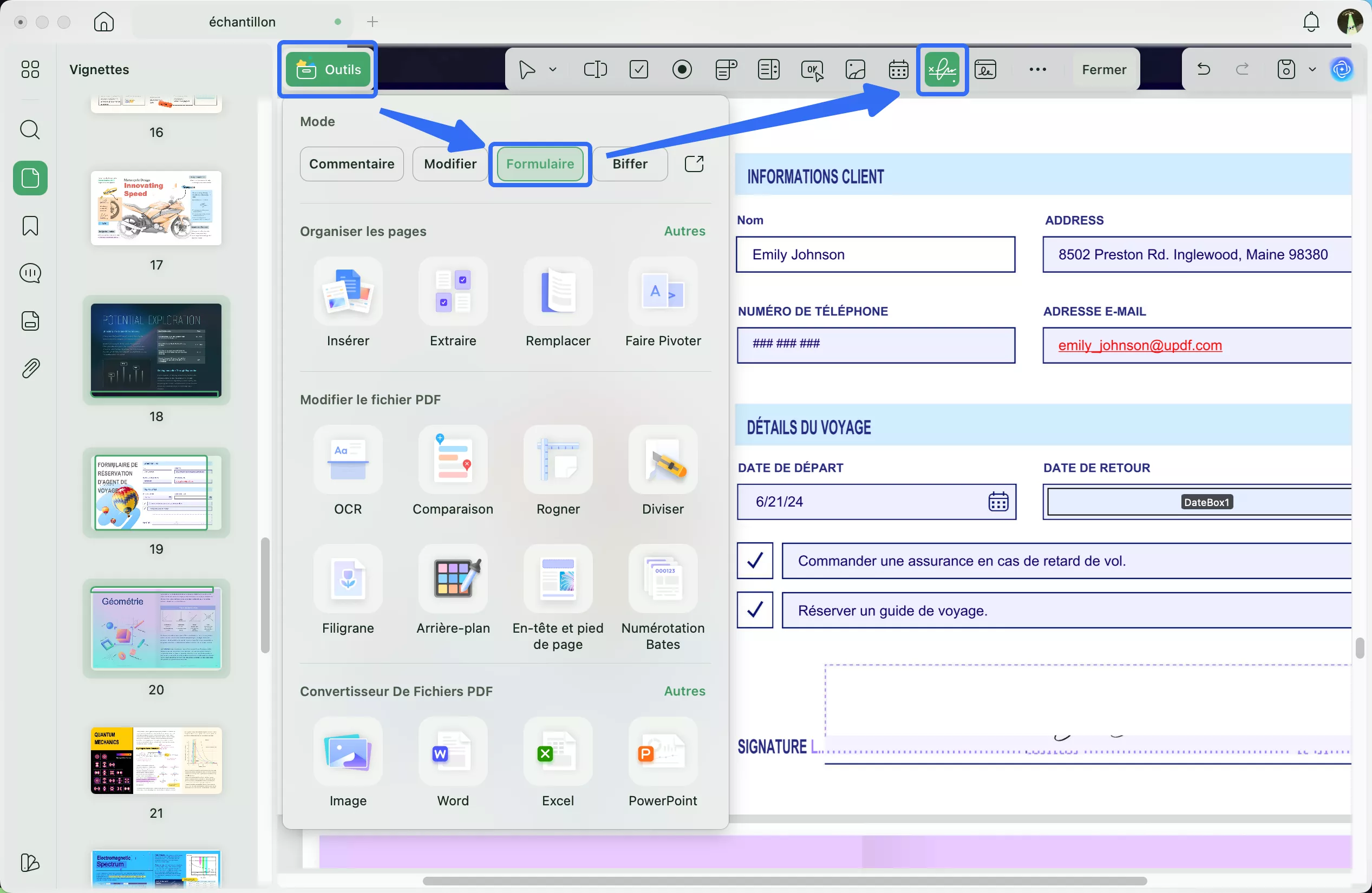Expand the save options dropdown arrow
The height and width of the screenshot is (893, 1372).
[1312, 70]
